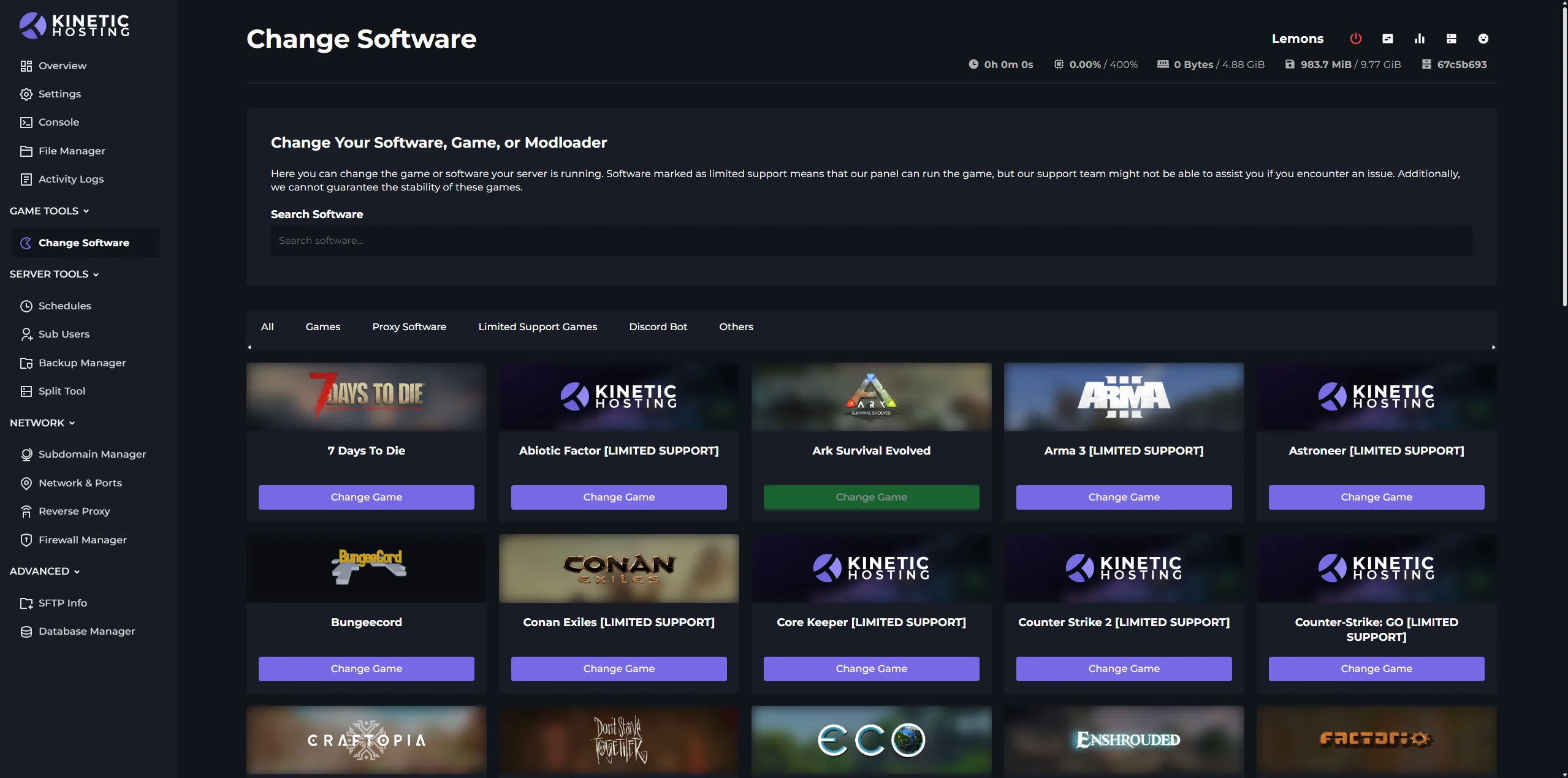Select the Console icon in the sidebar
This screenshot has height=778, width=1568.
coord(26,122)
